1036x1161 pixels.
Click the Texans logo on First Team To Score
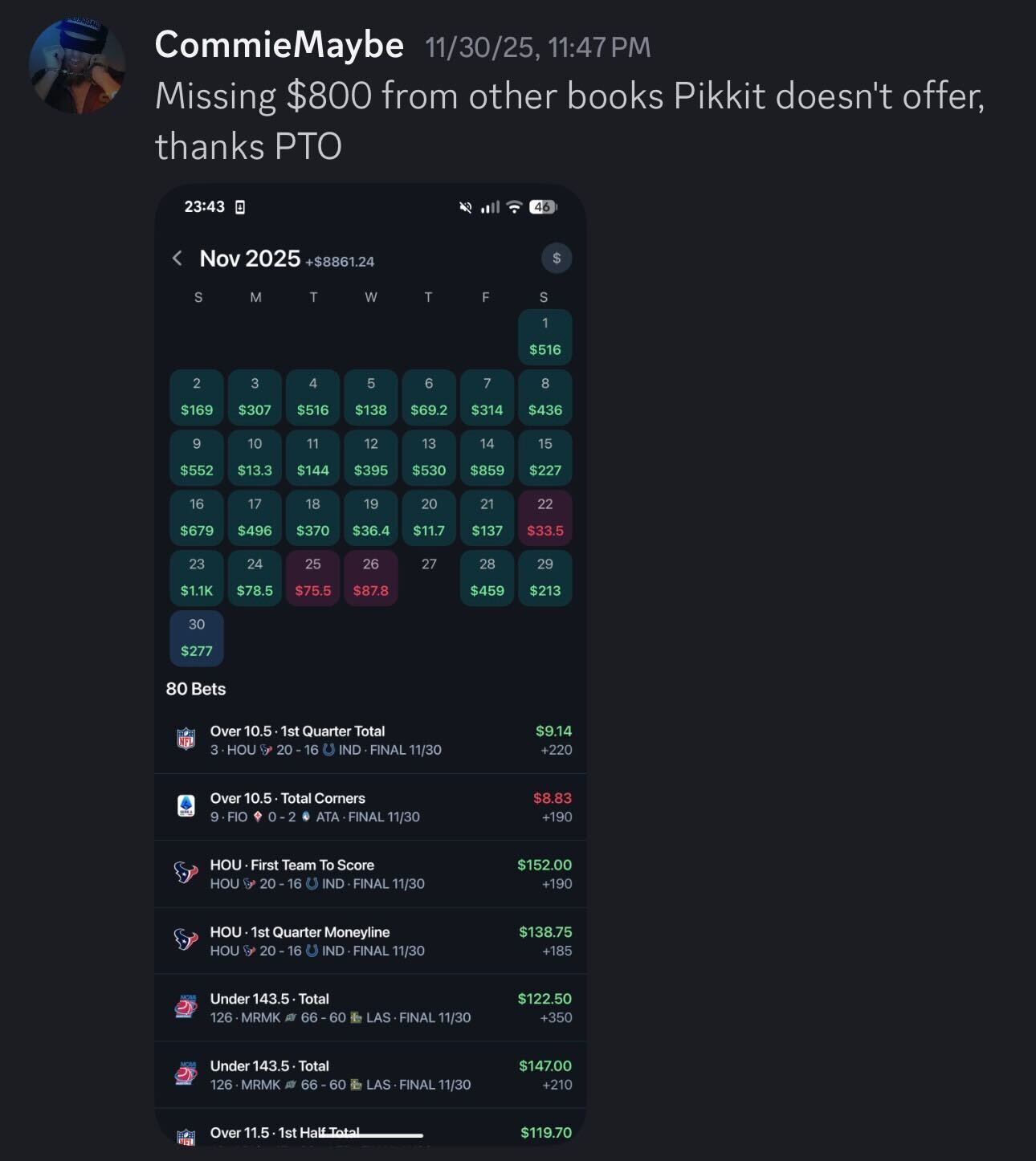(x=186, y=873)
